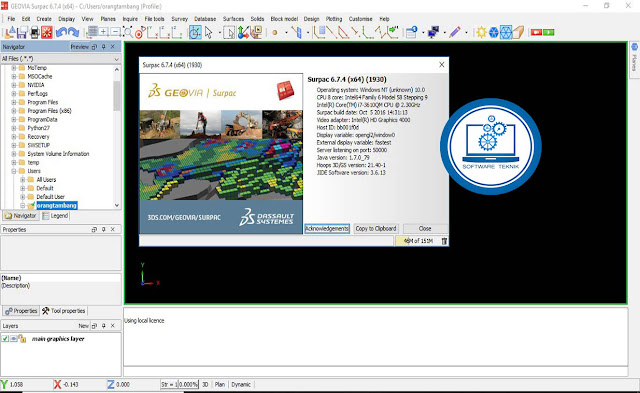
Task: Expand the Default User folder node
Action: (x=23, y=197)
